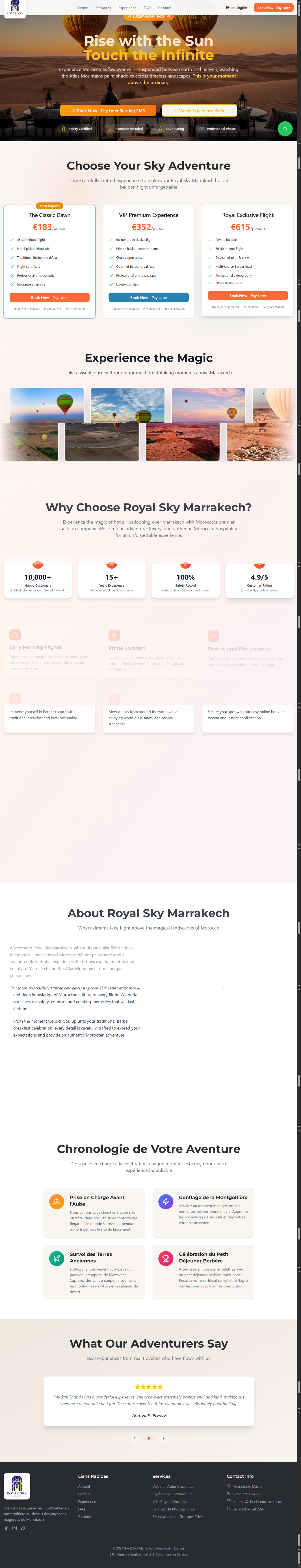The image size is (301, 1568).
Task: Click the phone icon in Contact Info
Action: coord(229,1493)
